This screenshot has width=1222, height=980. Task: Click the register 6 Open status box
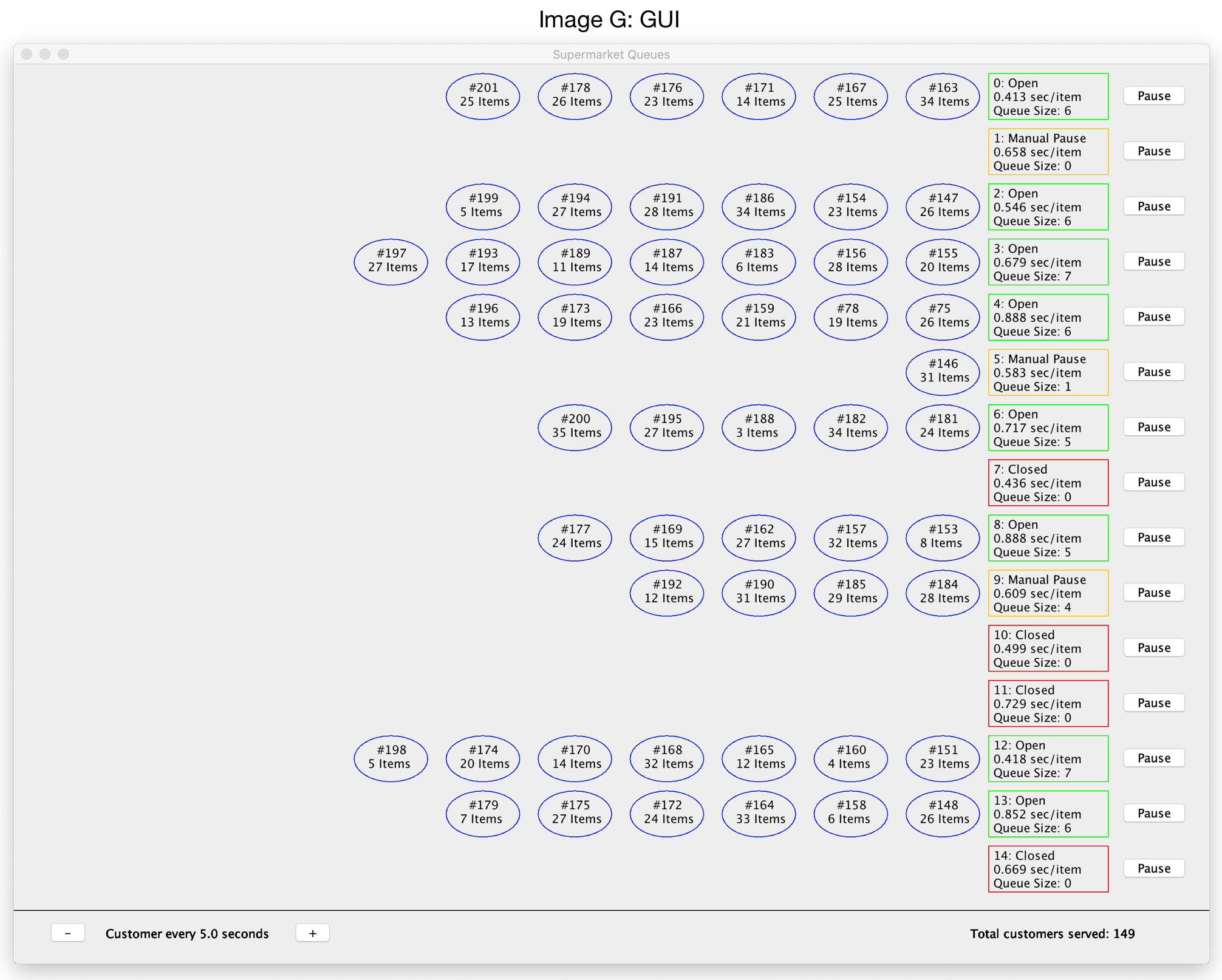(1048, 427)
